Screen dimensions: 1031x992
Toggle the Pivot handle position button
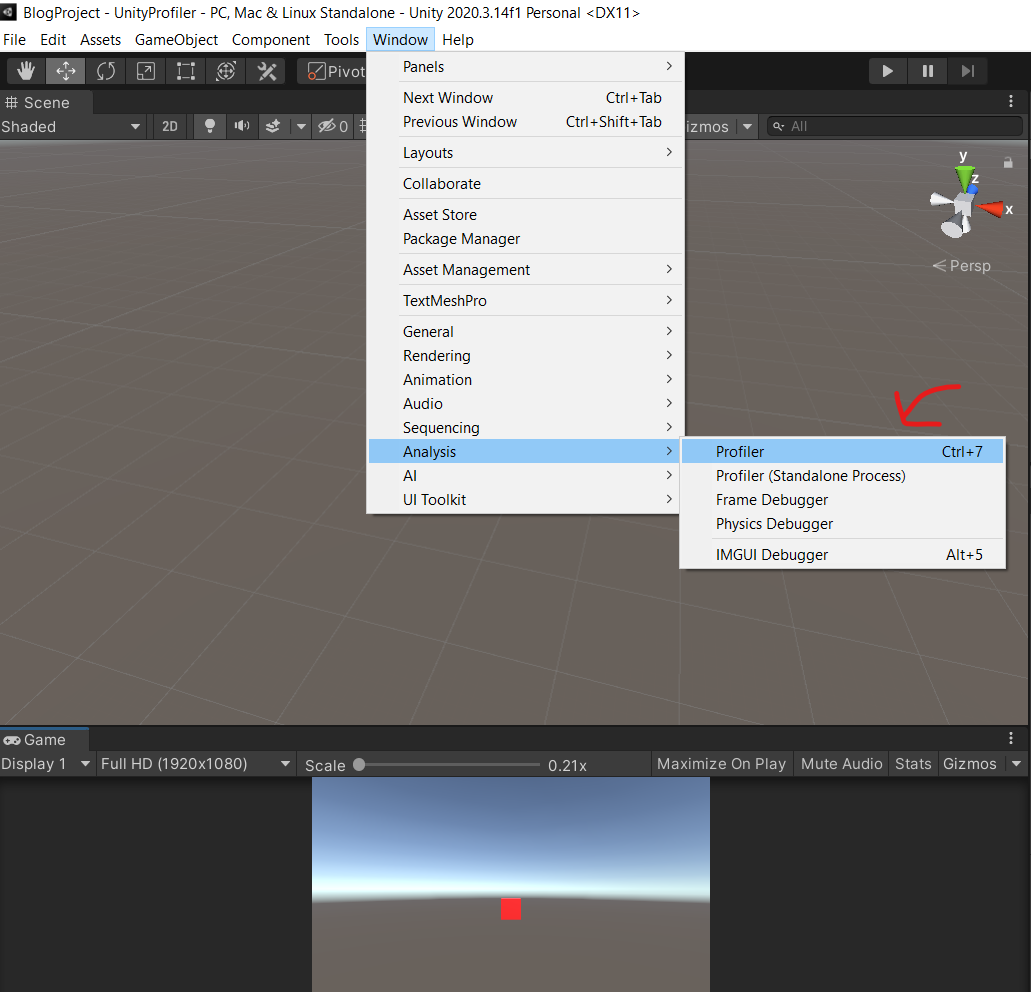333,71
